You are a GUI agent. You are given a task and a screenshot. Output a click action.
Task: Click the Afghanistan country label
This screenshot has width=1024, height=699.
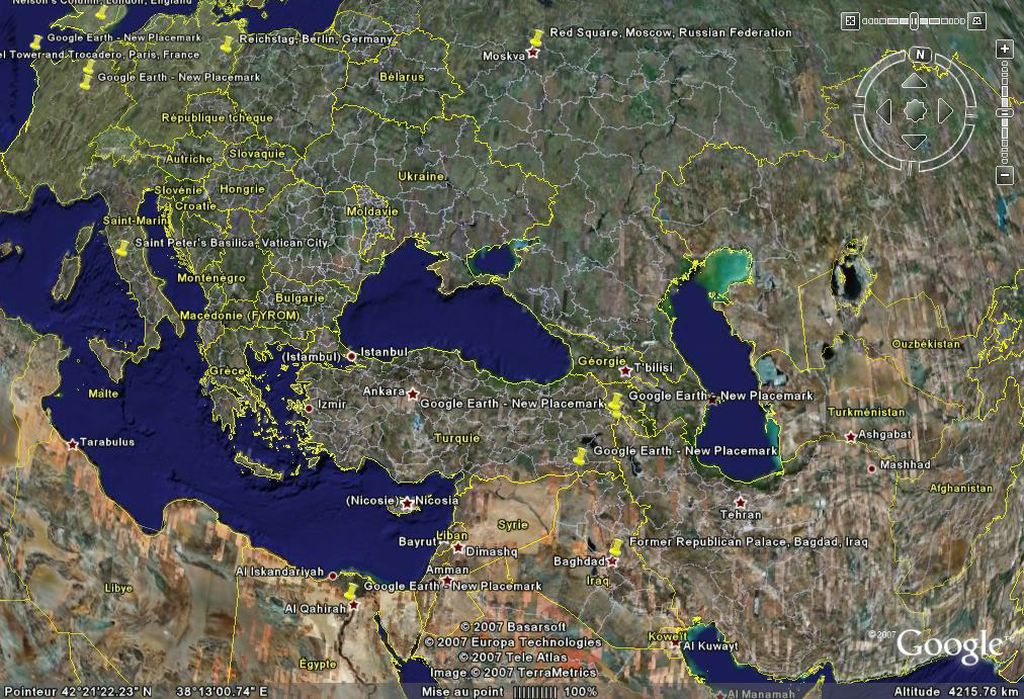point(961,488)
